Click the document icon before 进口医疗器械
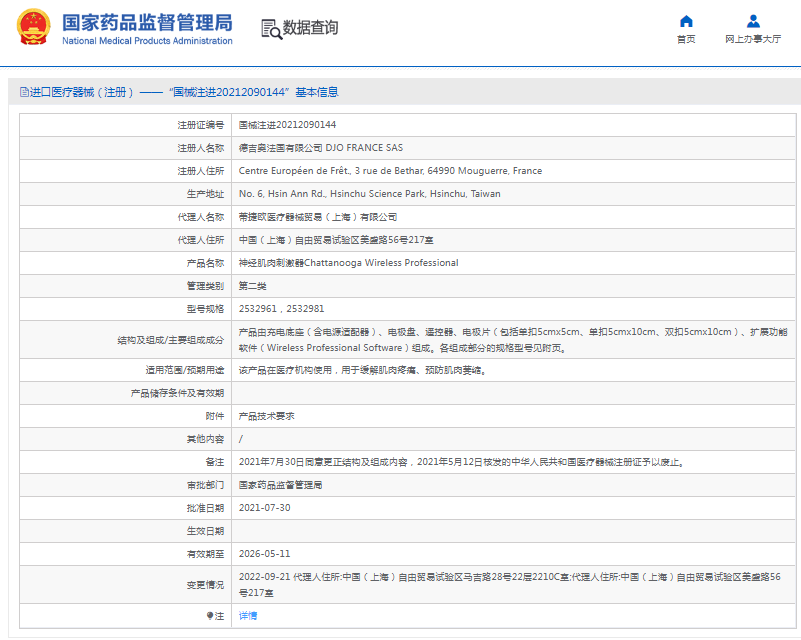This screenshot has width=801, height=640. (21, 92)
